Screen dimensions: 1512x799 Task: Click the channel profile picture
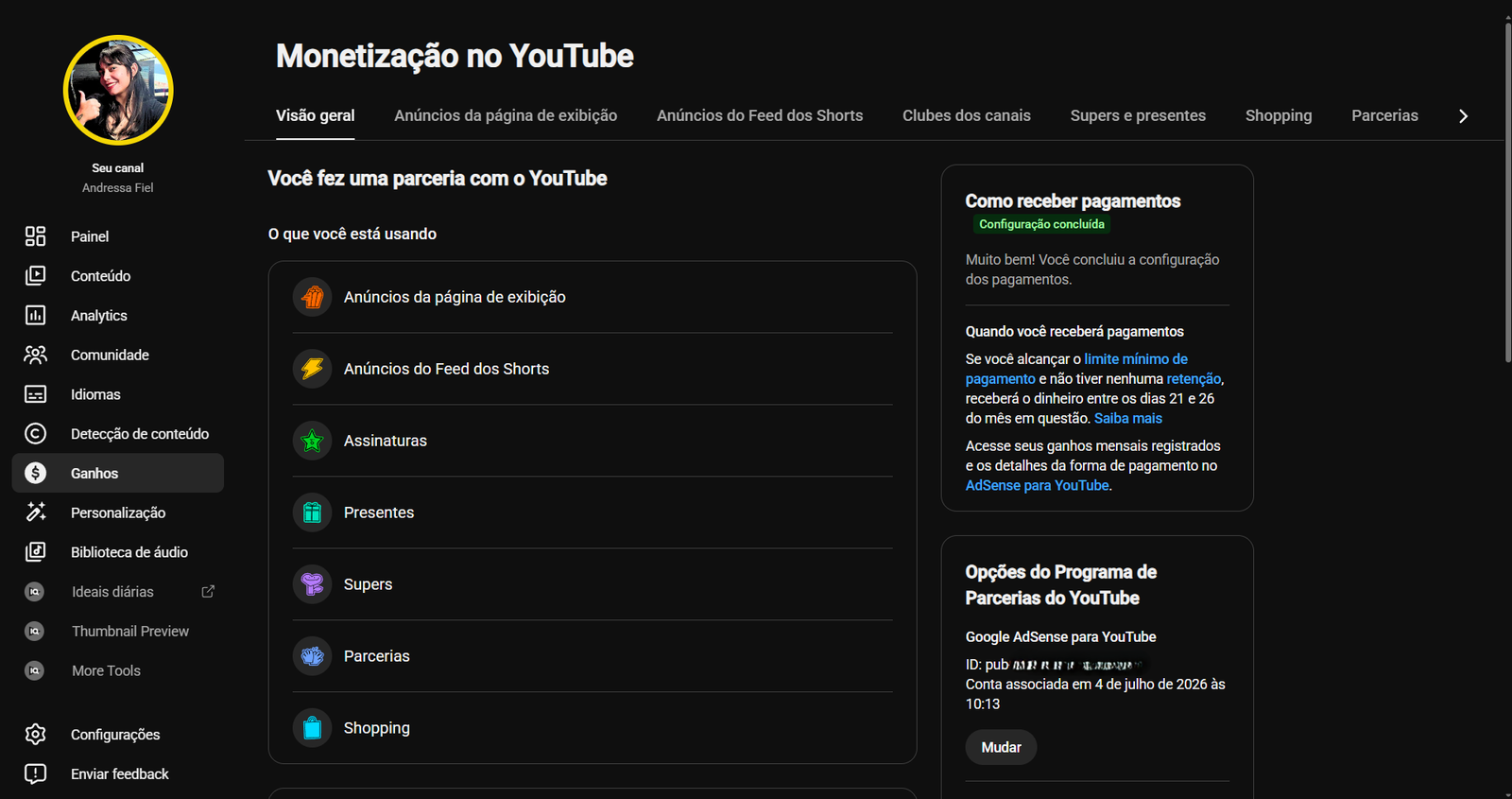click(x=118, y=91)
